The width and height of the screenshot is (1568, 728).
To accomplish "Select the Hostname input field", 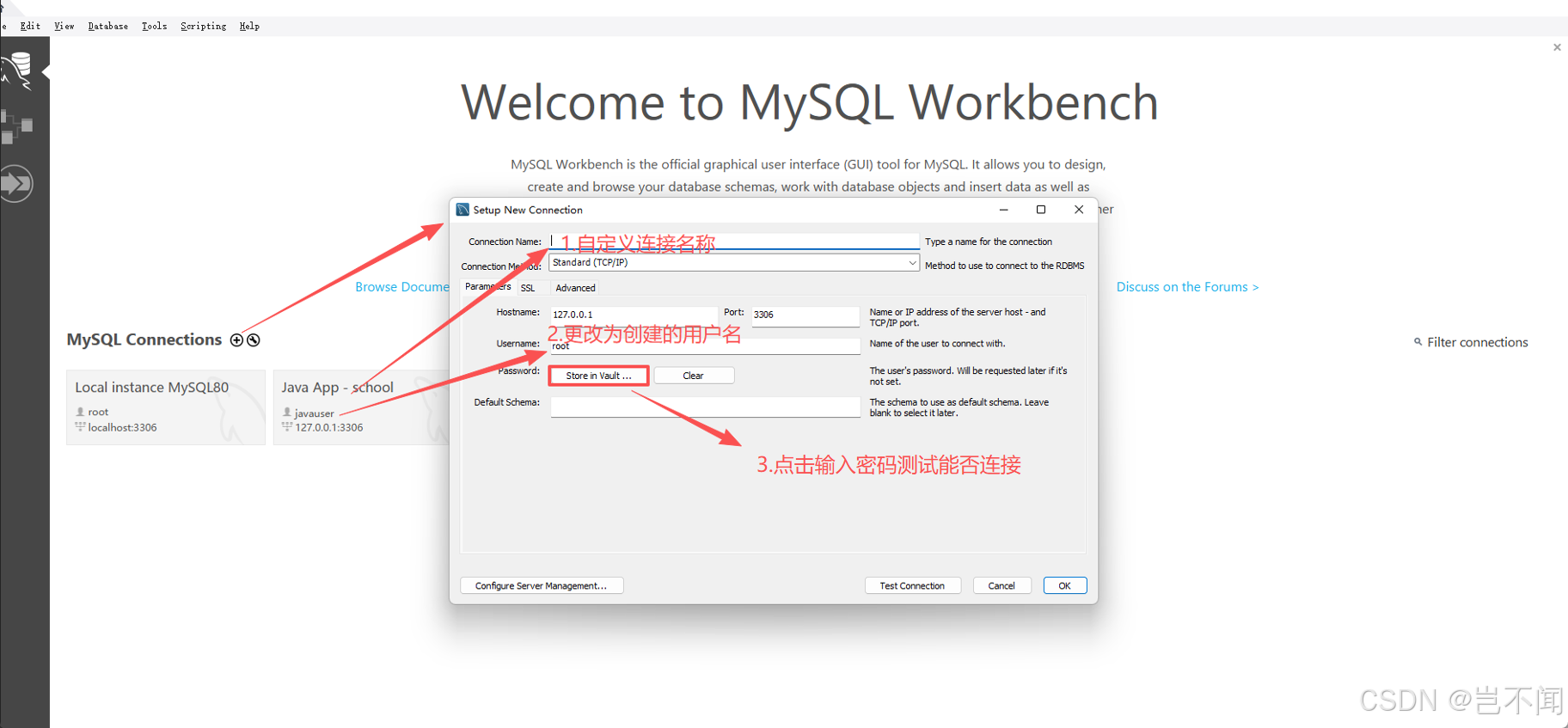I will (634, 315).
